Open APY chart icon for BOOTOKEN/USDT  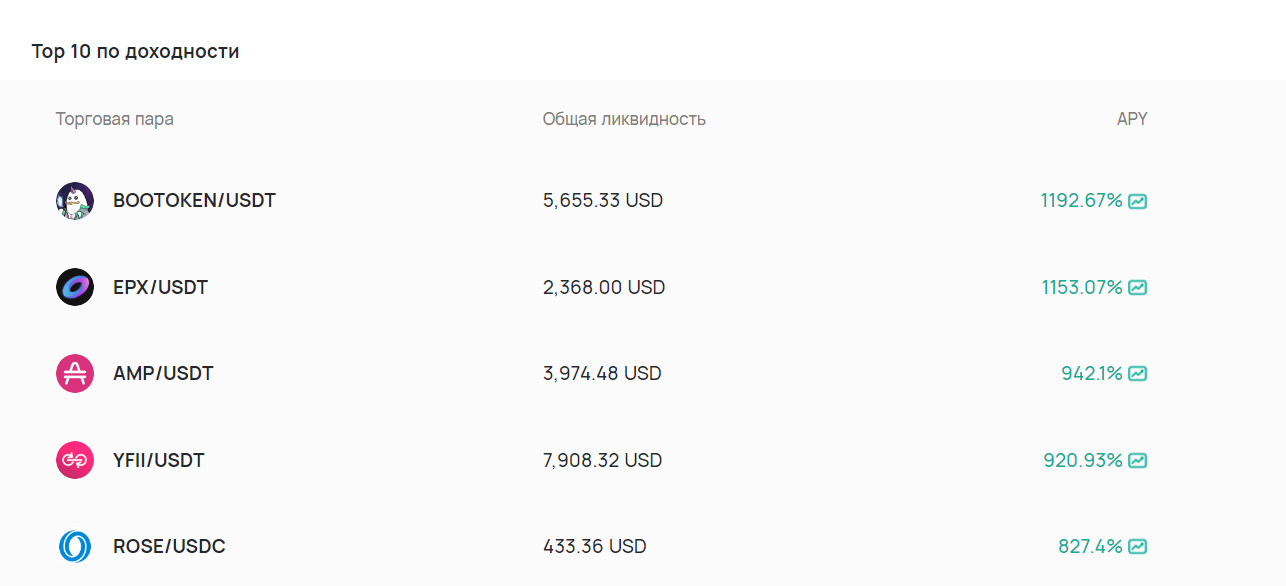pos(1138,201)
